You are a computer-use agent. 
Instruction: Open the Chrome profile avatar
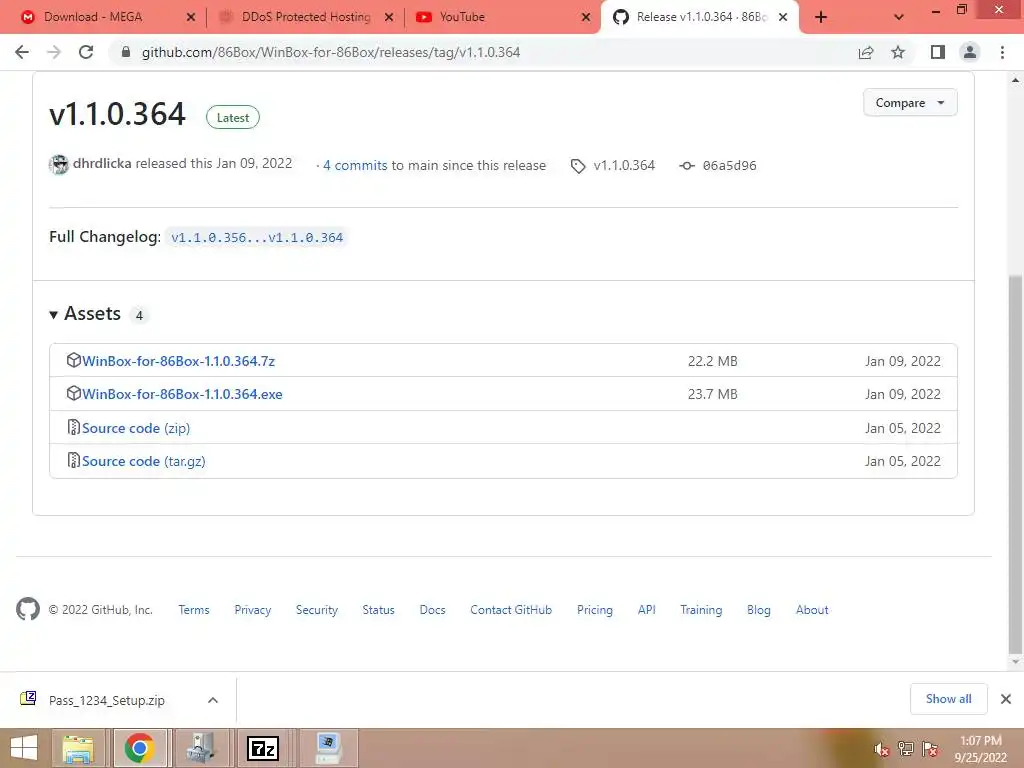970,52
